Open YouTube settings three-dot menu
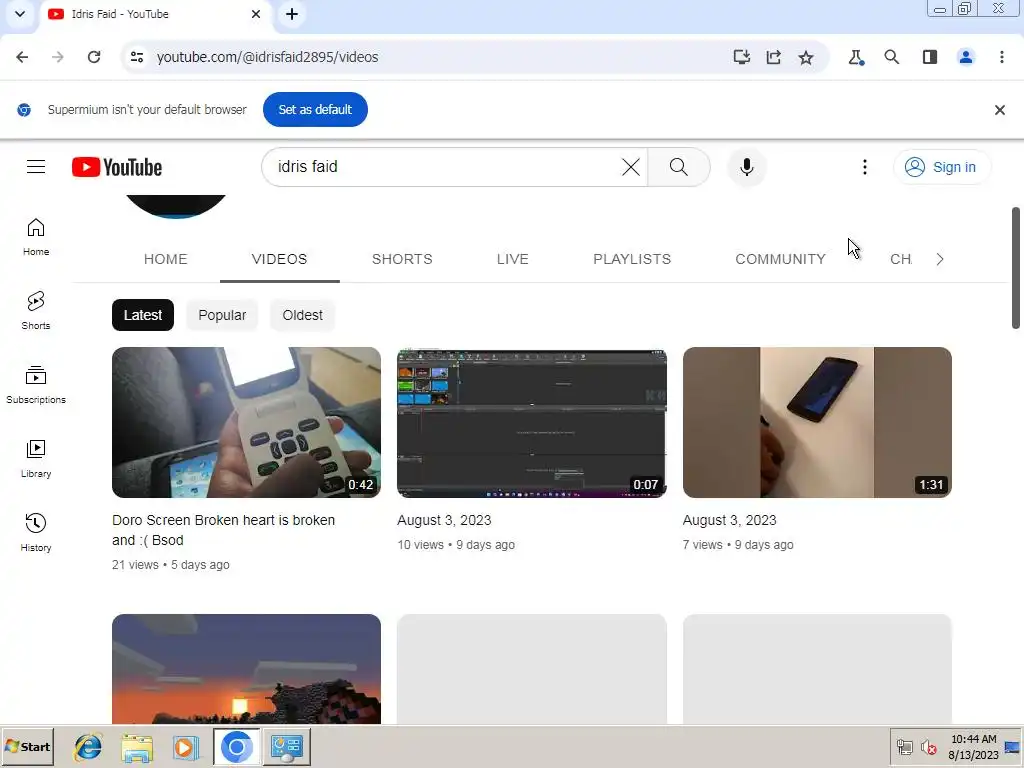The height and width of the screenshot is (768, 1024). [865, 167]
